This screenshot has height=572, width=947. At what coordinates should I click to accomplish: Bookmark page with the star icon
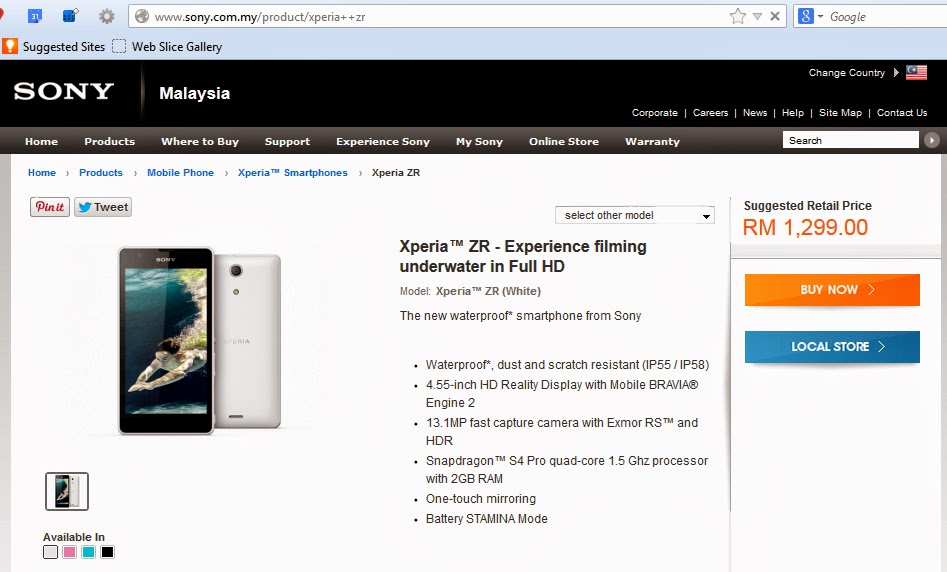click(737, 16)
